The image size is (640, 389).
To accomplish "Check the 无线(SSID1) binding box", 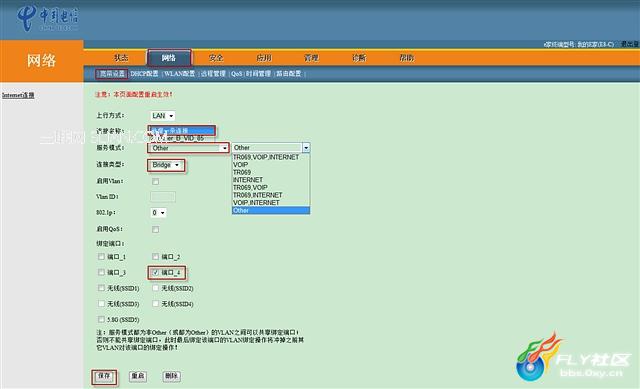I will [101, 288].
